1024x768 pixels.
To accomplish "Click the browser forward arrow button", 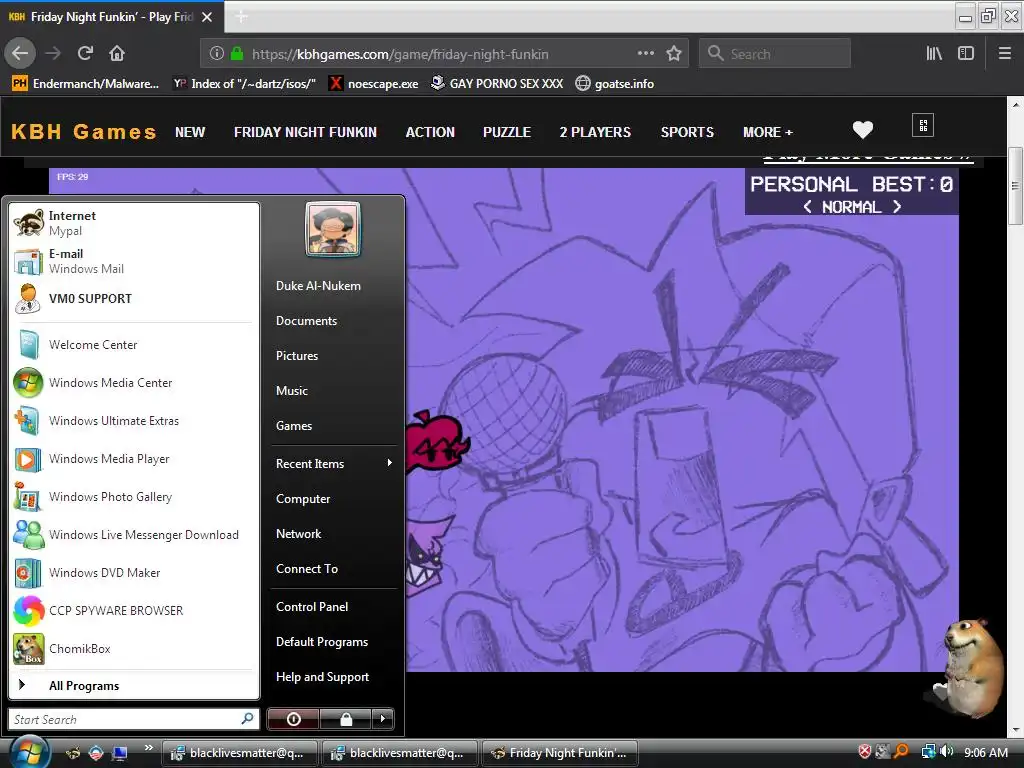I will (x=53, y=54).
